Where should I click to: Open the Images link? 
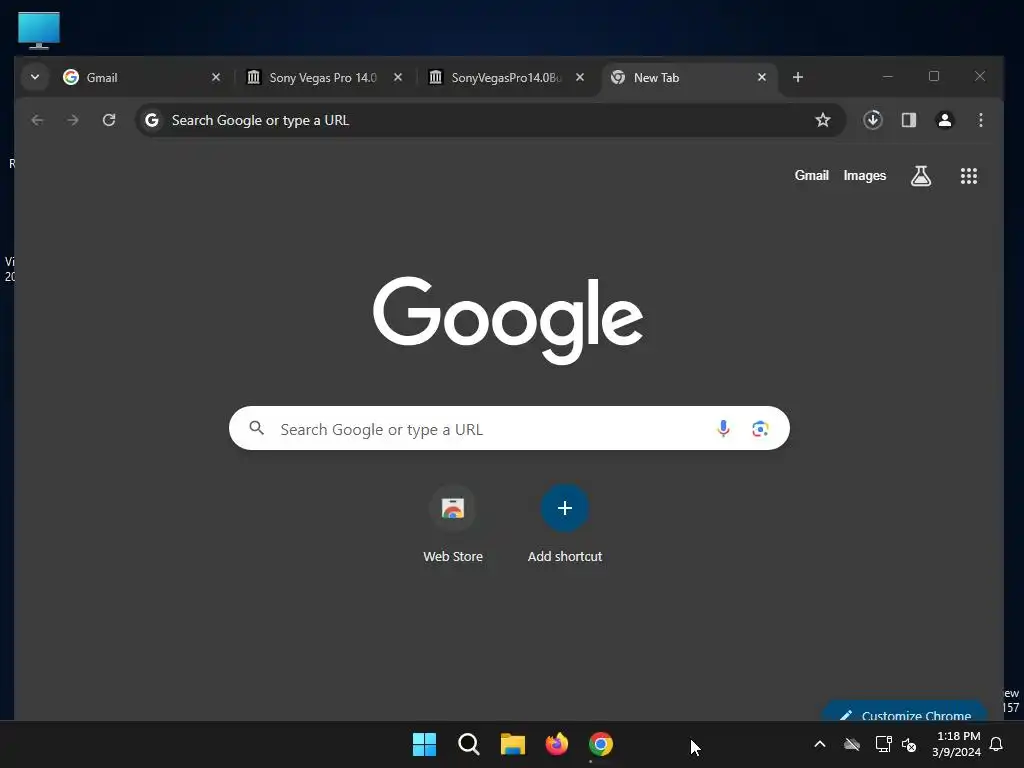point(865,176)
